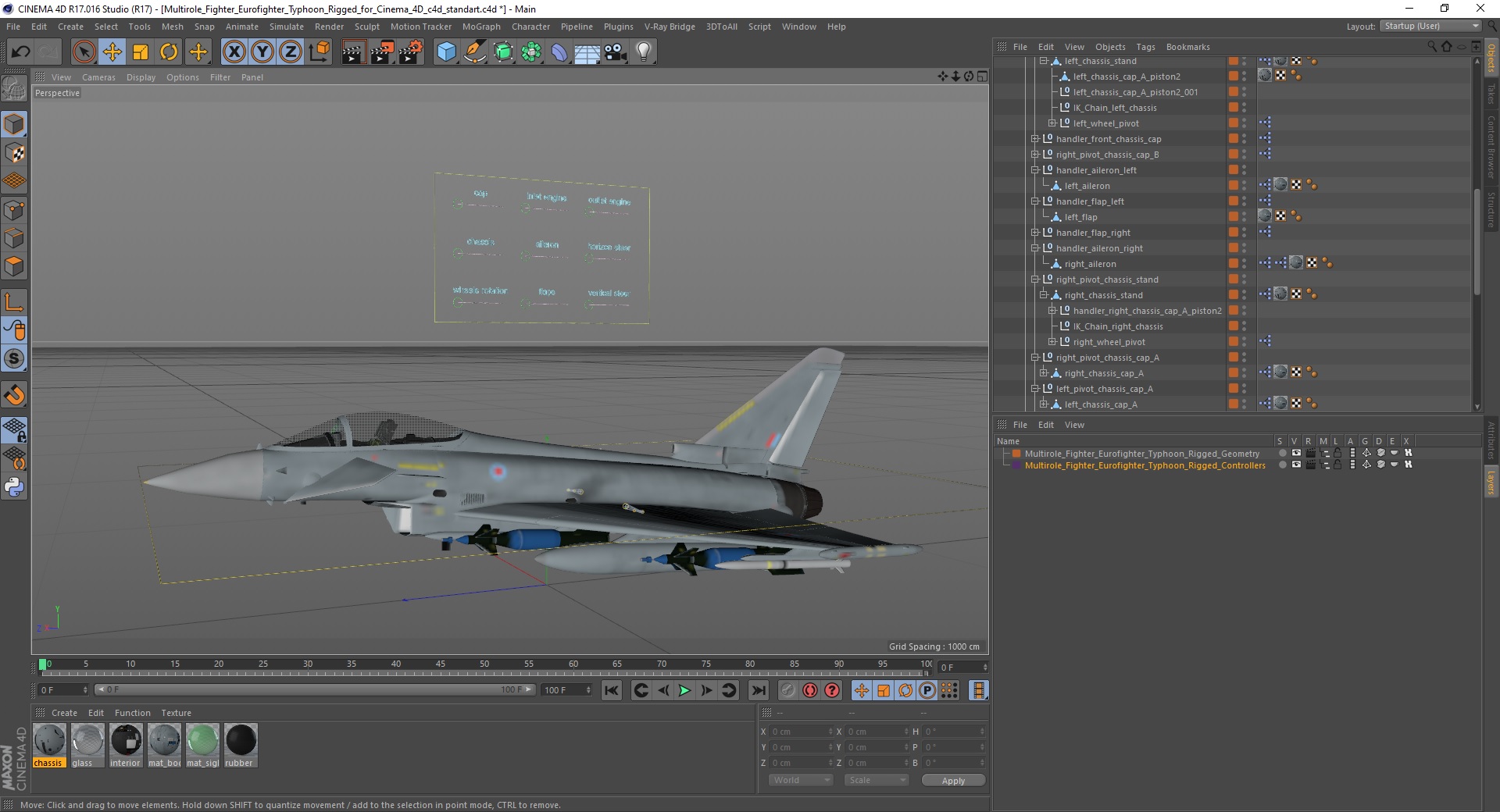The height and width of the screenshot is (812, 1500).
Task: Open the Scale mode dropdown
Action: pos(877,780)
